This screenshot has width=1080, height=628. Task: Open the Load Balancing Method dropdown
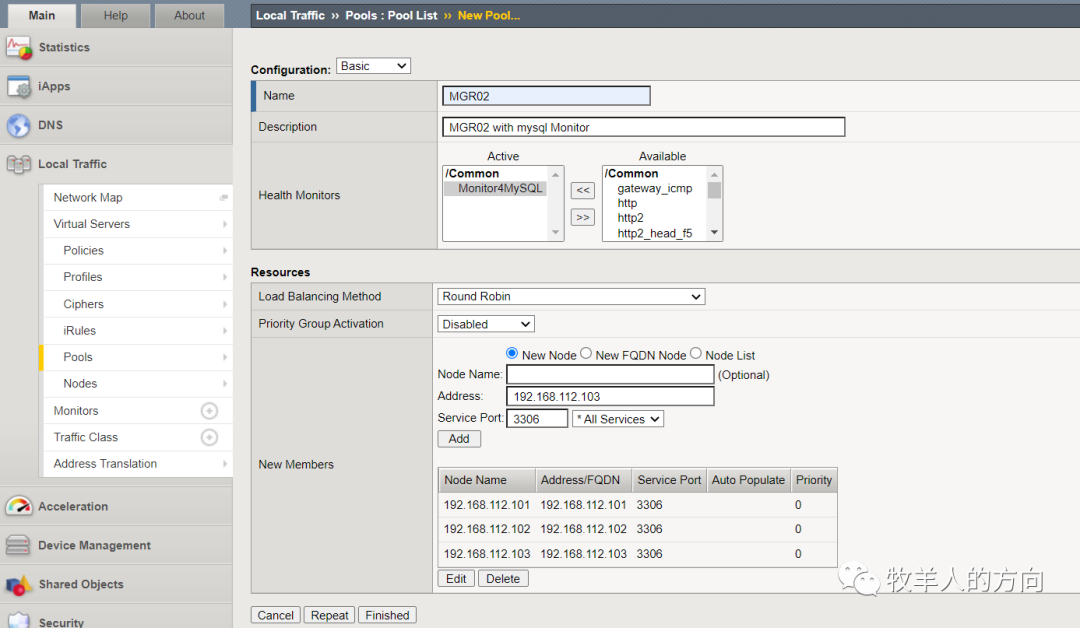pyautogui.click(x=571, y=297)
